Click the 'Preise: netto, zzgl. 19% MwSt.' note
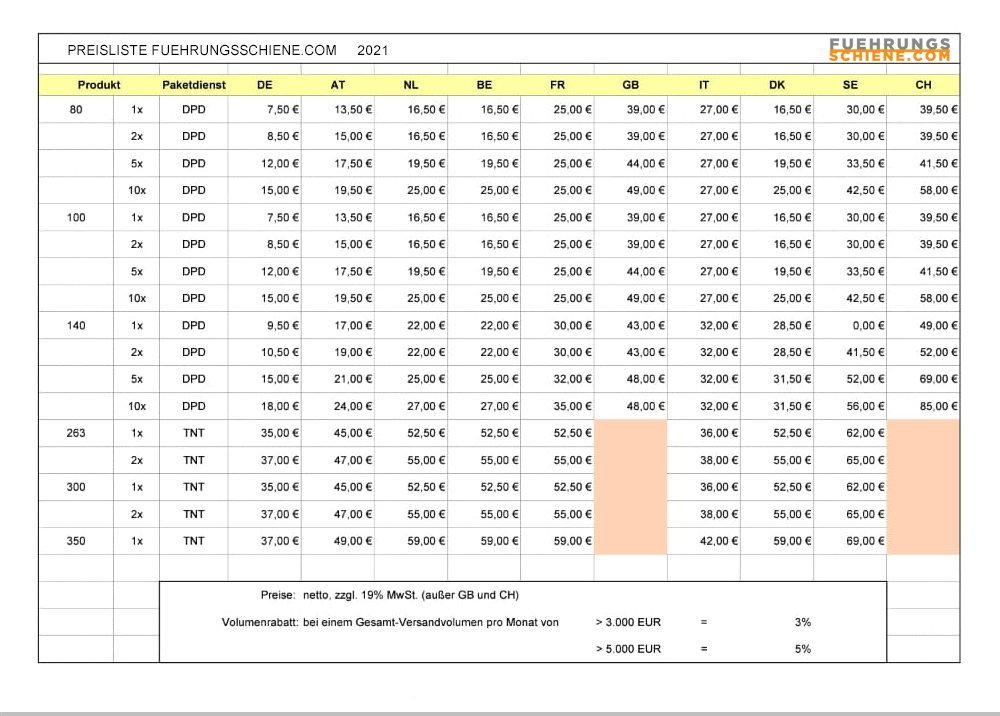Image resolution: width=1000 pixels, height=716 pixels. (x=389, y=595)
